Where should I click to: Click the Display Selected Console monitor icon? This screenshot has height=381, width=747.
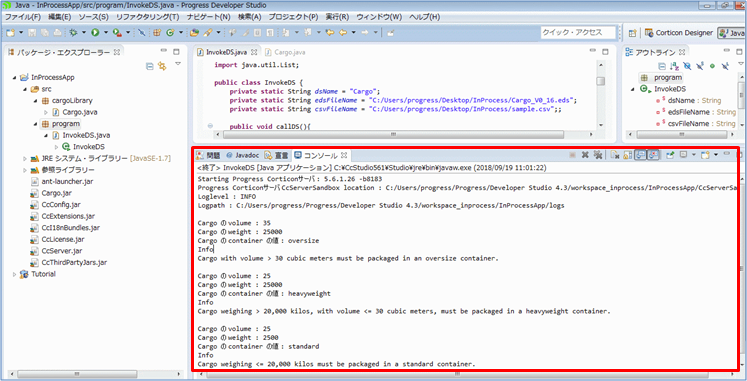(x=684, y=155)
